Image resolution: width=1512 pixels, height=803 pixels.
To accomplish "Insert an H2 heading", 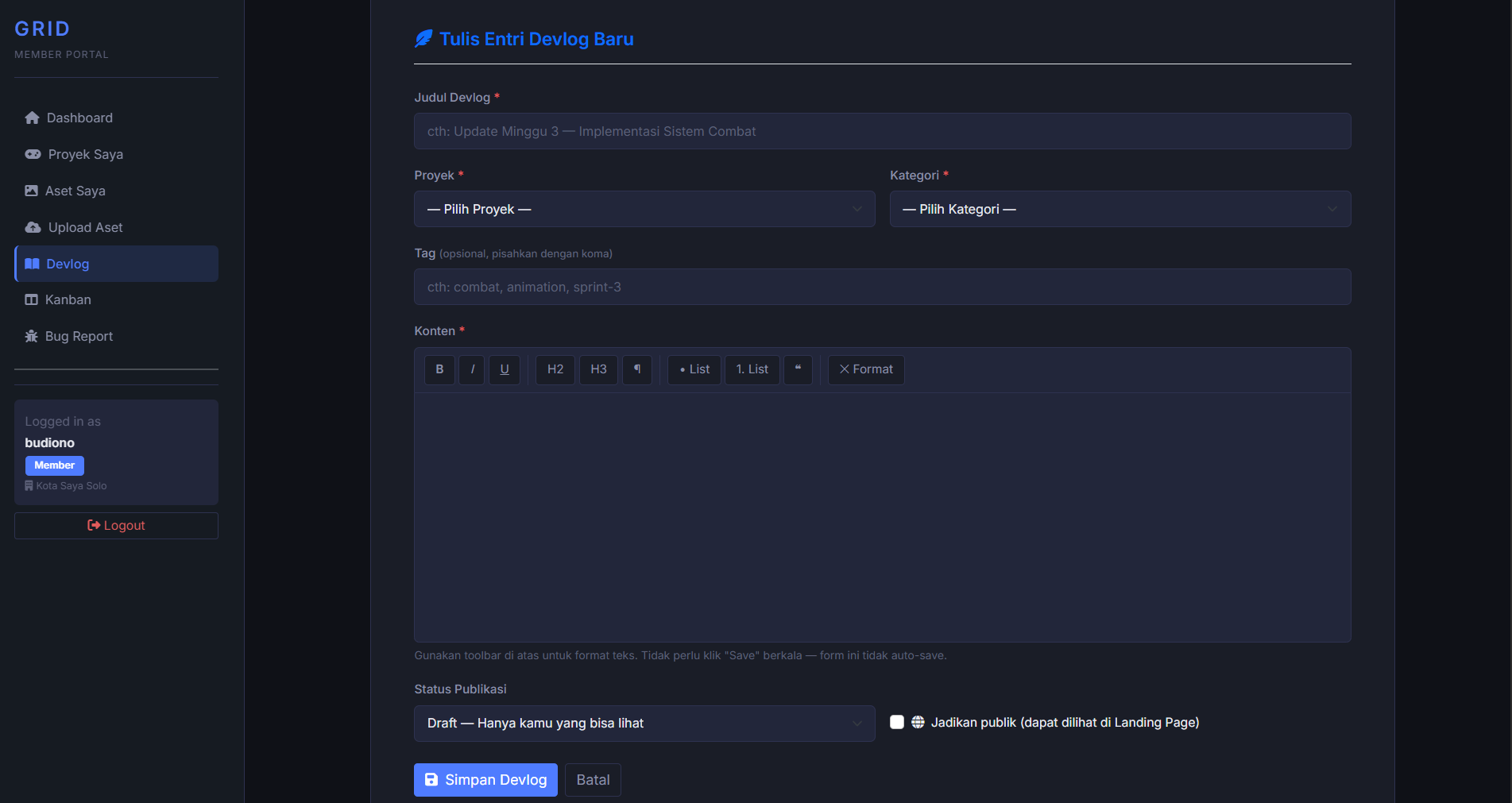I will (555, 369).
